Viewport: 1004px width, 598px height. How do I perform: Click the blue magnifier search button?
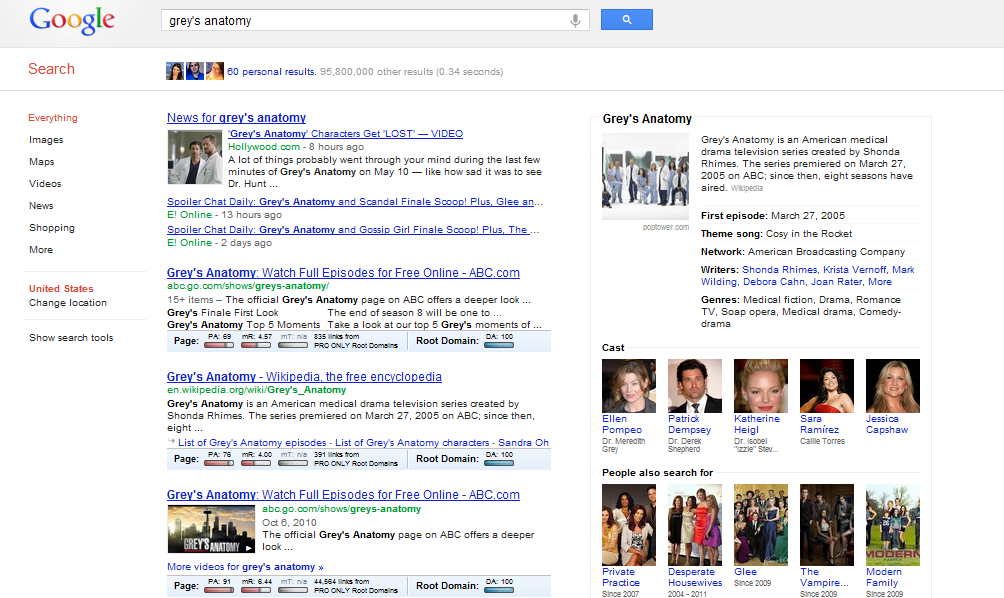(626, 19)
